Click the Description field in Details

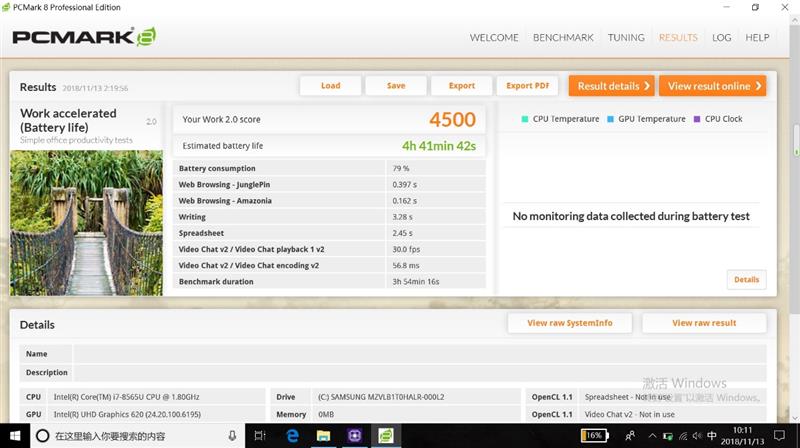click(419, 372)
